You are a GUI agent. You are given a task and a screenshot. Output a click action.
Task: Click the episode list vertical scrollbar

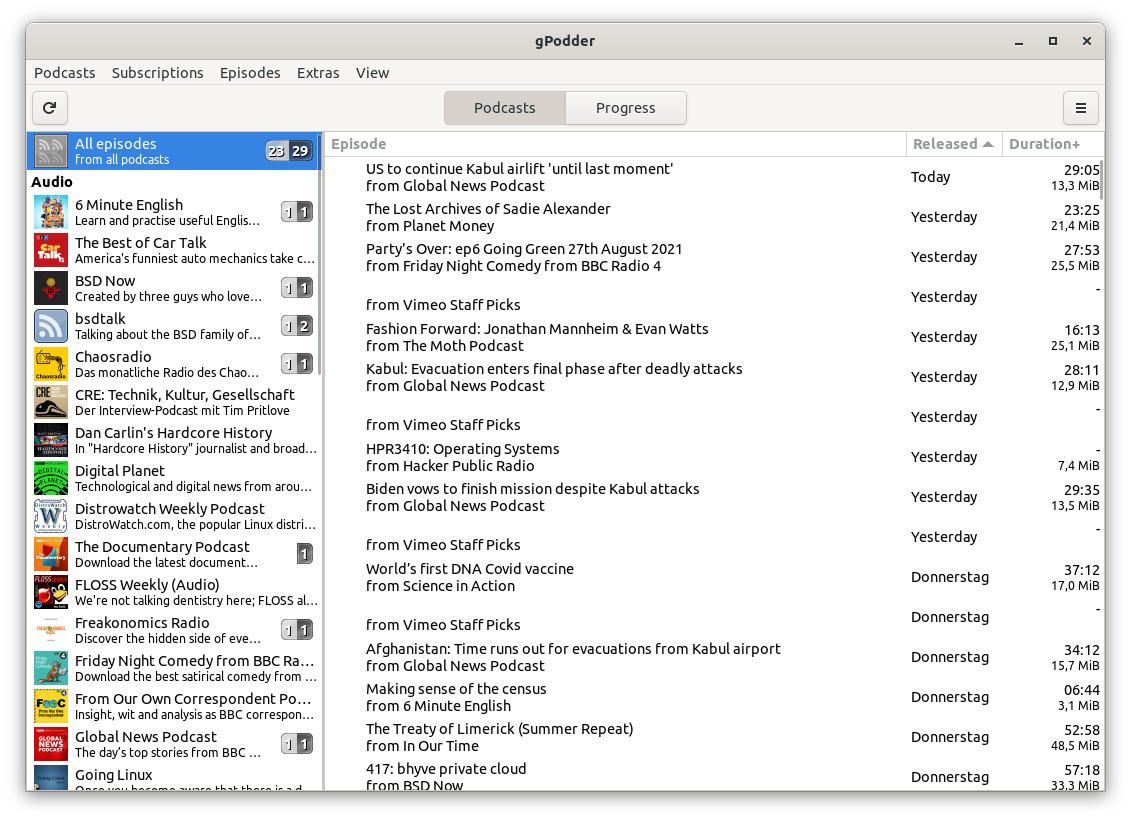(x=1102, y=180)
